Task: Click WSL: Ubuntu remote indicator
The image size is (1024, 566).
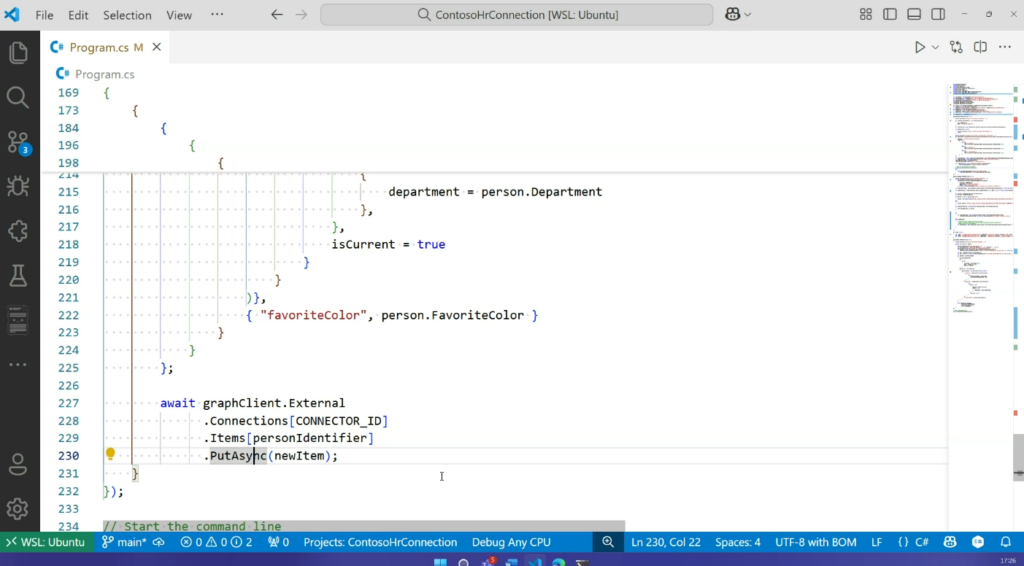Action: click(46, 542)
